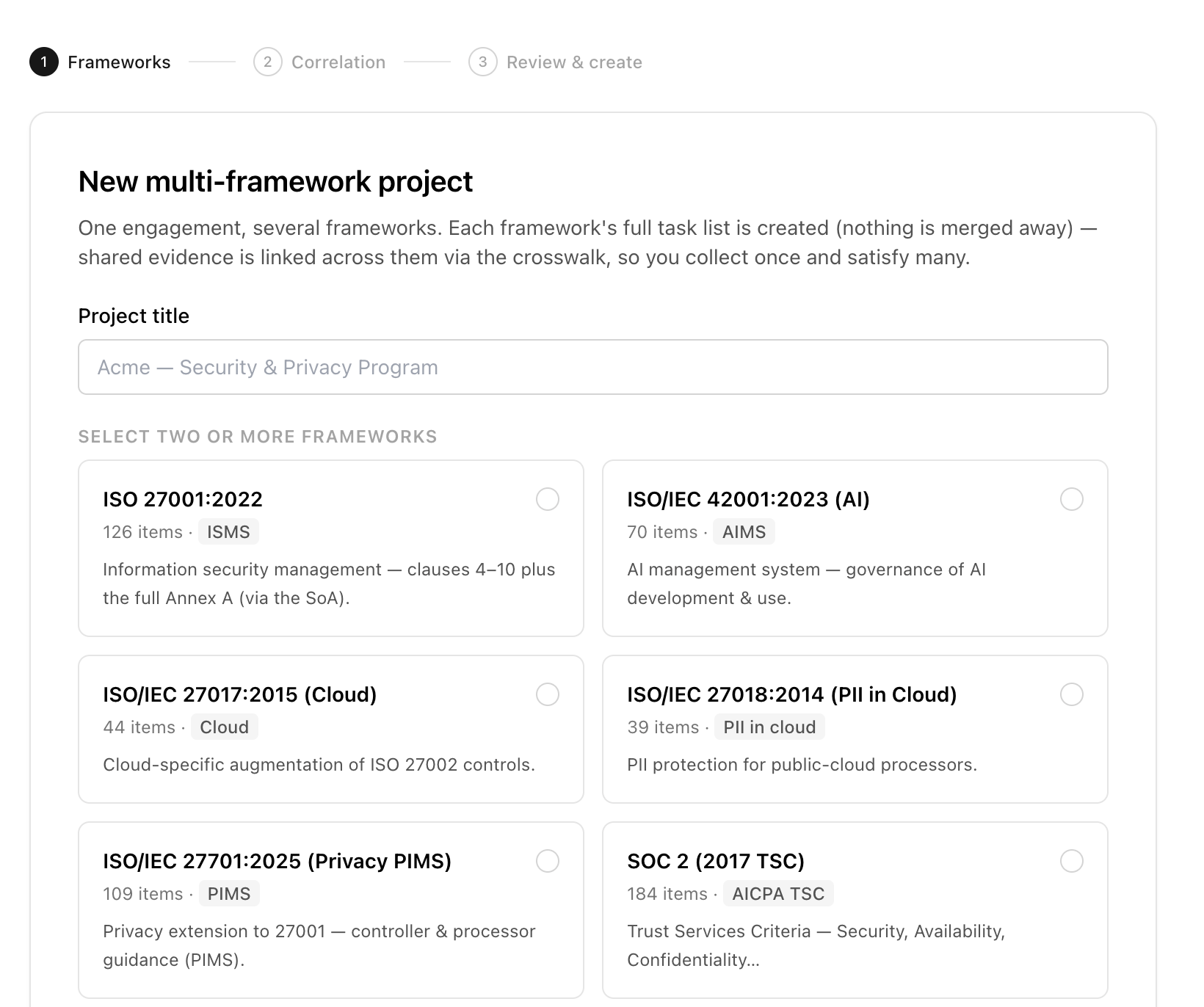The width and height of the screenshot is (1204, 1007).
Task: Click the '109 items' count text
Action: (x=143, y=894)
